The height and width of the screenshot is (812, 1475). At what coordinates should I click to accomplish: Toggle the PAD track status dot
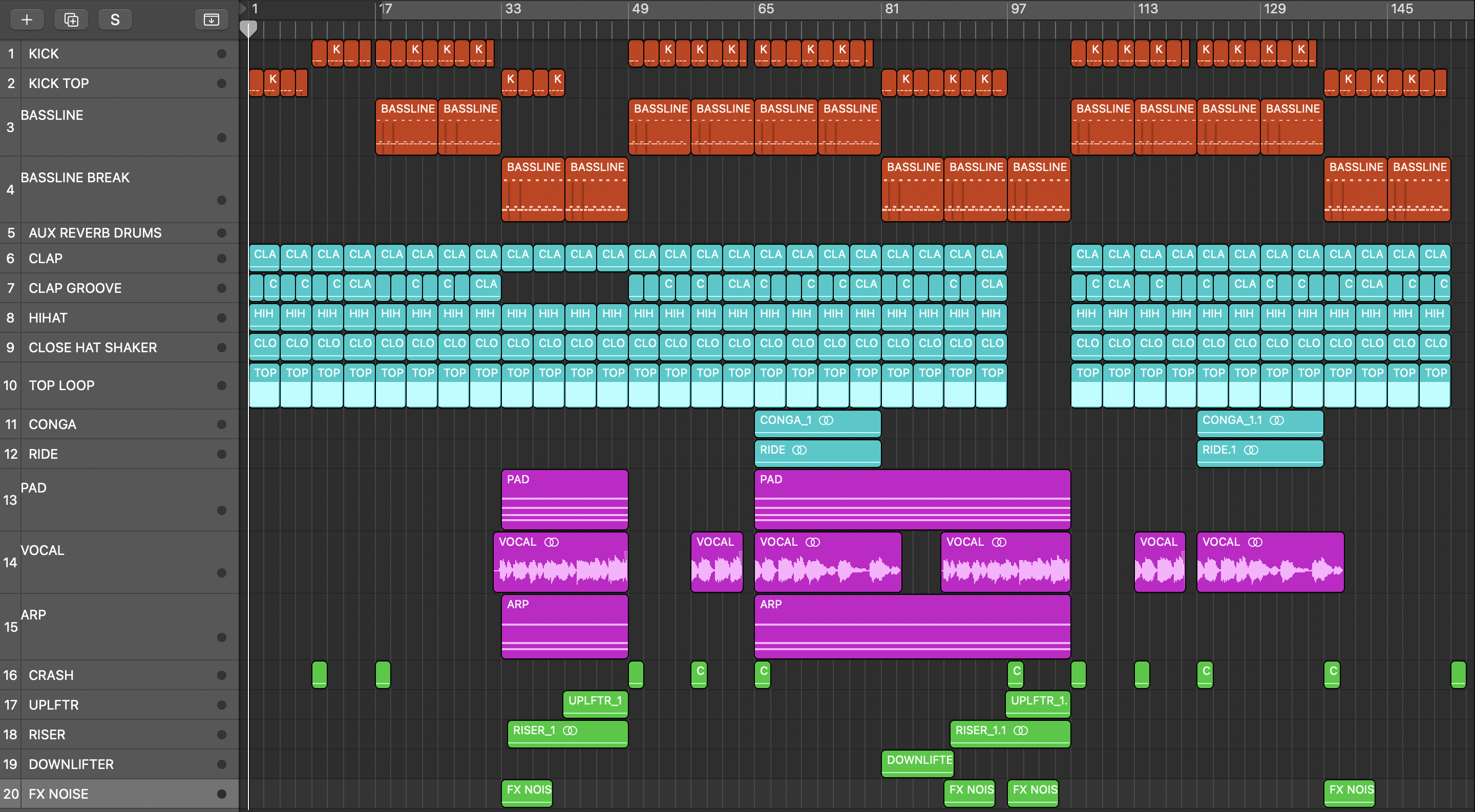pyautogui.click(x=222, y=510)
